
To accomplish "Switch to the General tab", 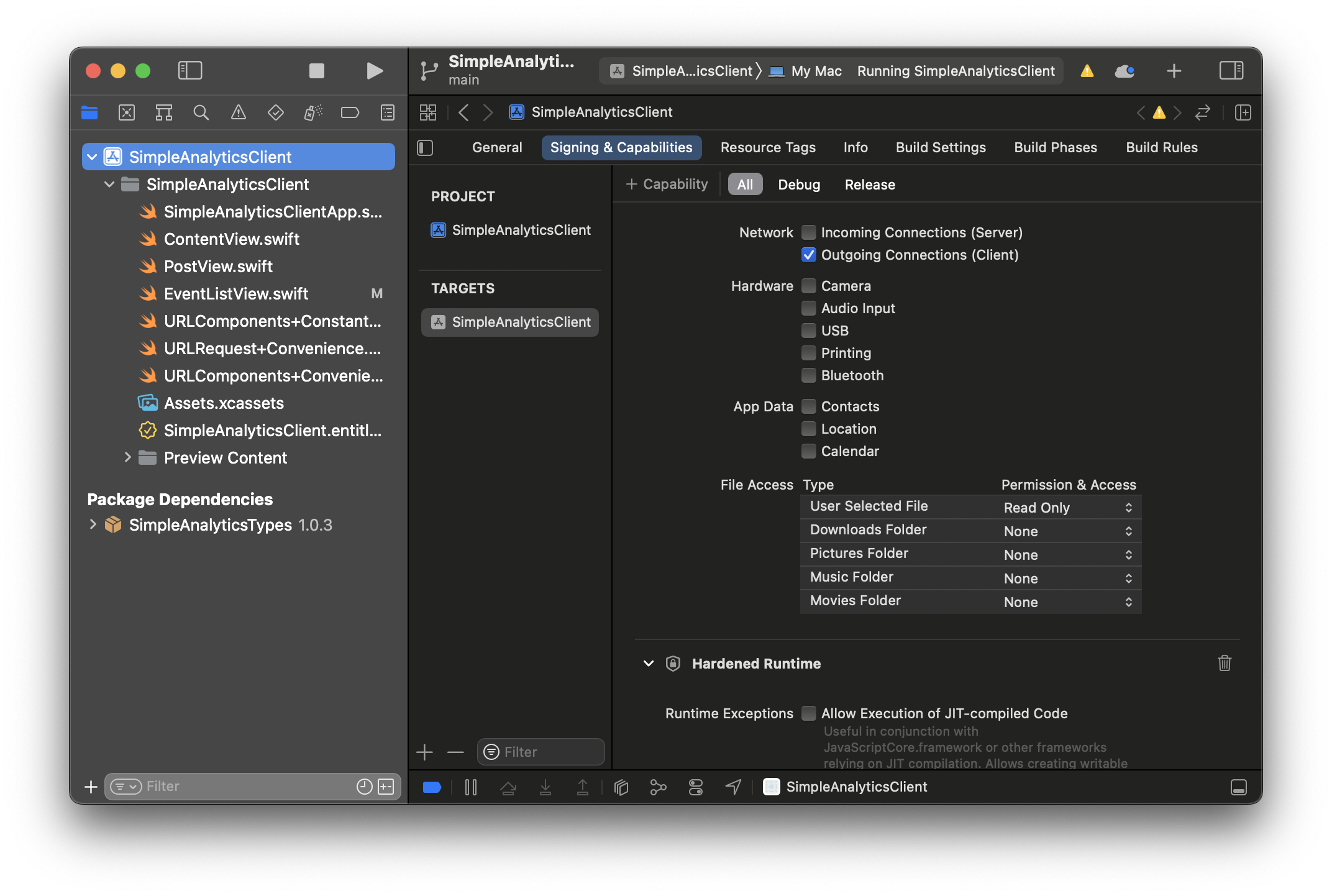I will (497, 148).
